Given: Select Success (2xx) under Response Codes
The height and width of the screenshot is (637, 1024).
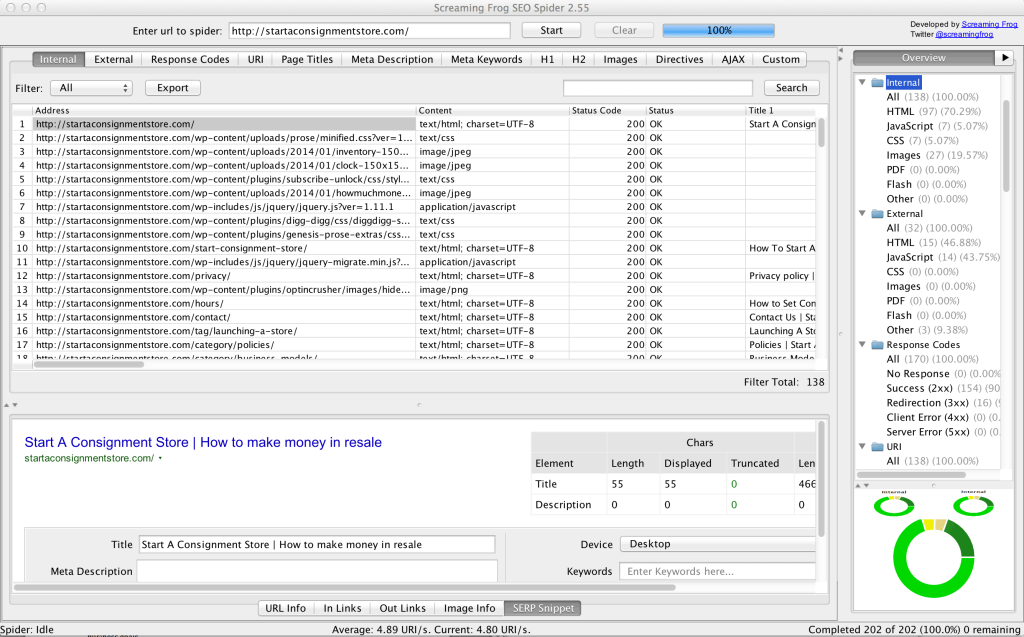Looking at the screenshot, I should [x=943, y=388].
